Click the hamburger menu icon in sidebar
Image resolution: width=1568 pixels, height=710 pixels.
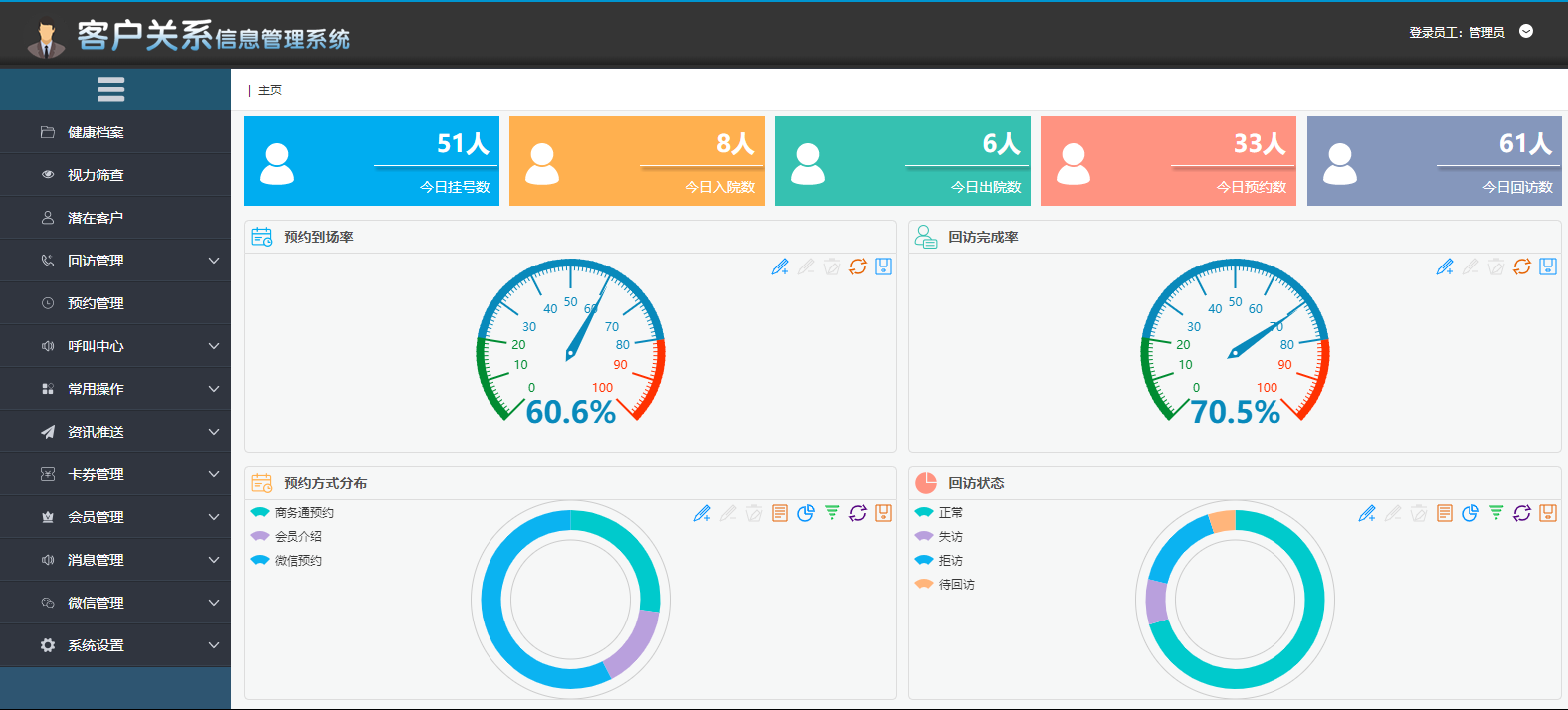pos(110,89)
